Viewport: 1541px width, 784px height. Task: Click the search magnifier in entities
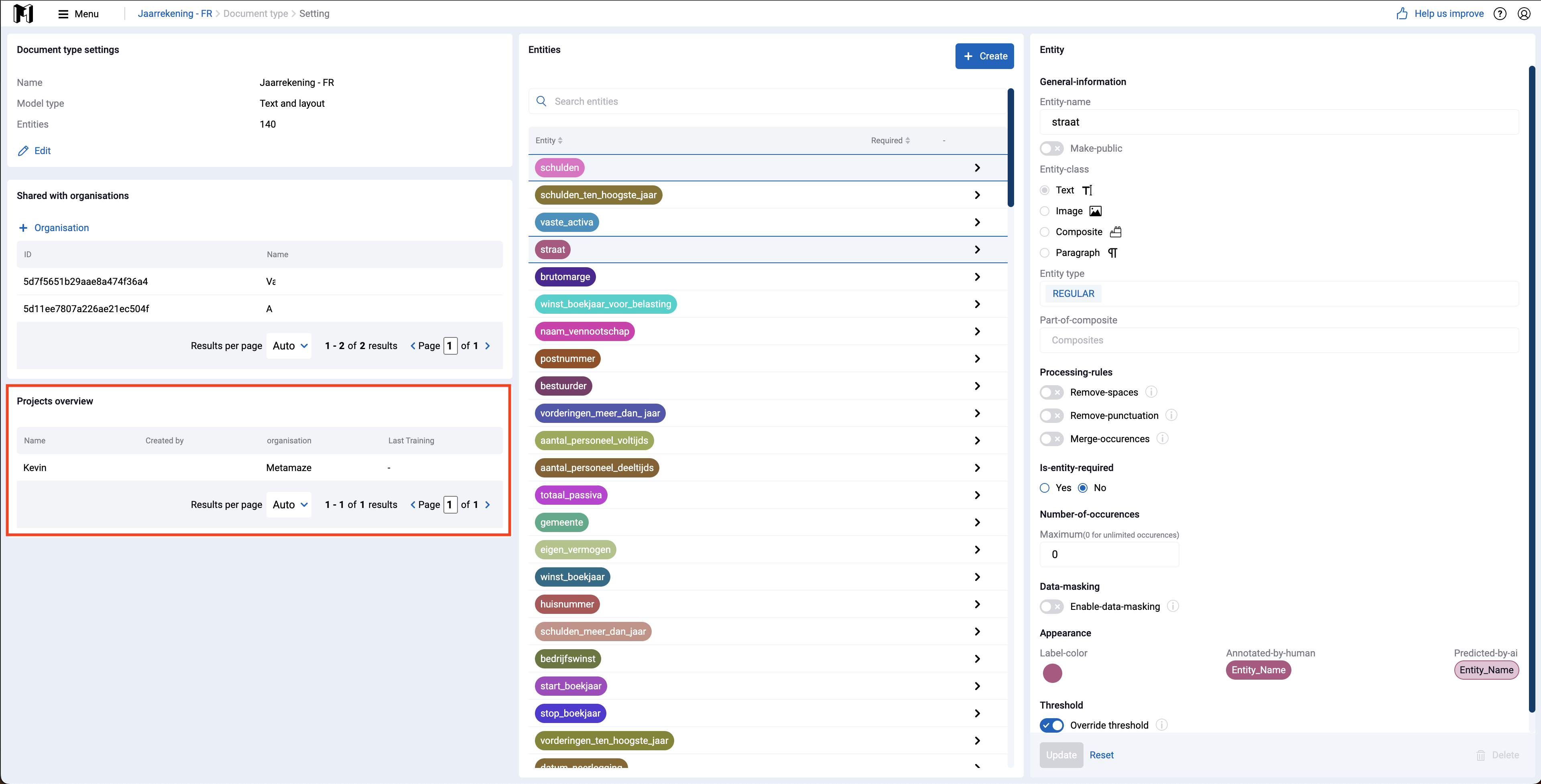point(541,101)
